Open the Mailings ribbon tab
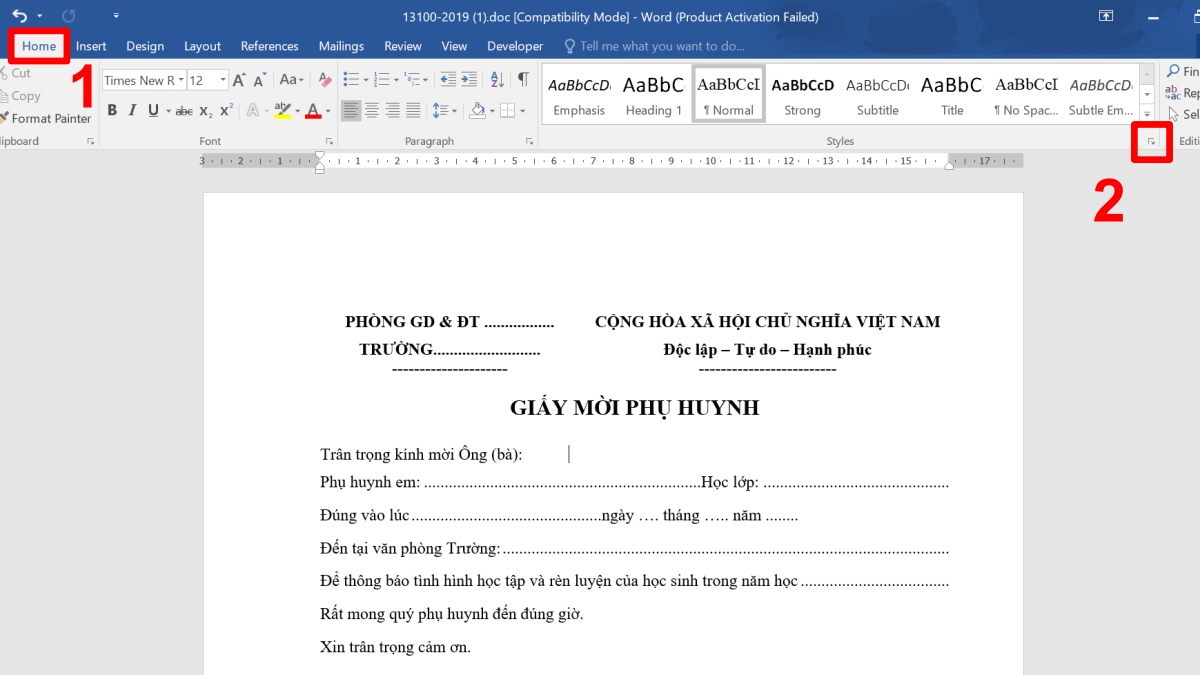 [341, 46]
